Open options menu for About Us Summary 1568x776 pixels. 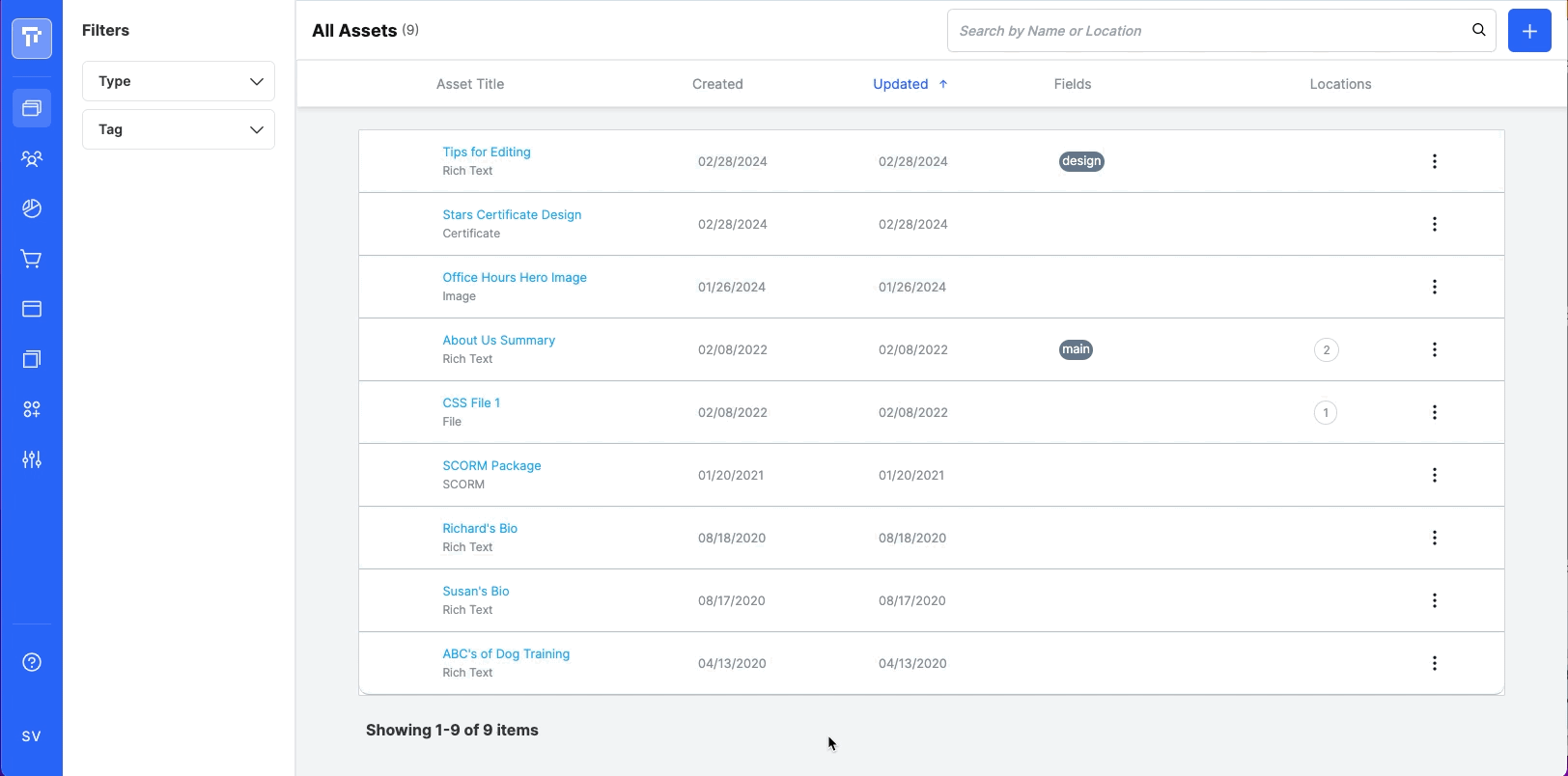1434,349
